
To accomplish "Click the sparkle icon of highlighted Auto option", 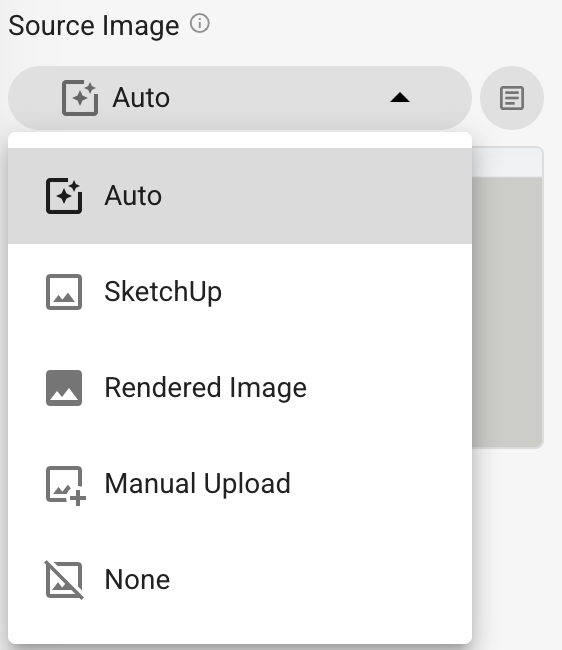I will point(64,196).
